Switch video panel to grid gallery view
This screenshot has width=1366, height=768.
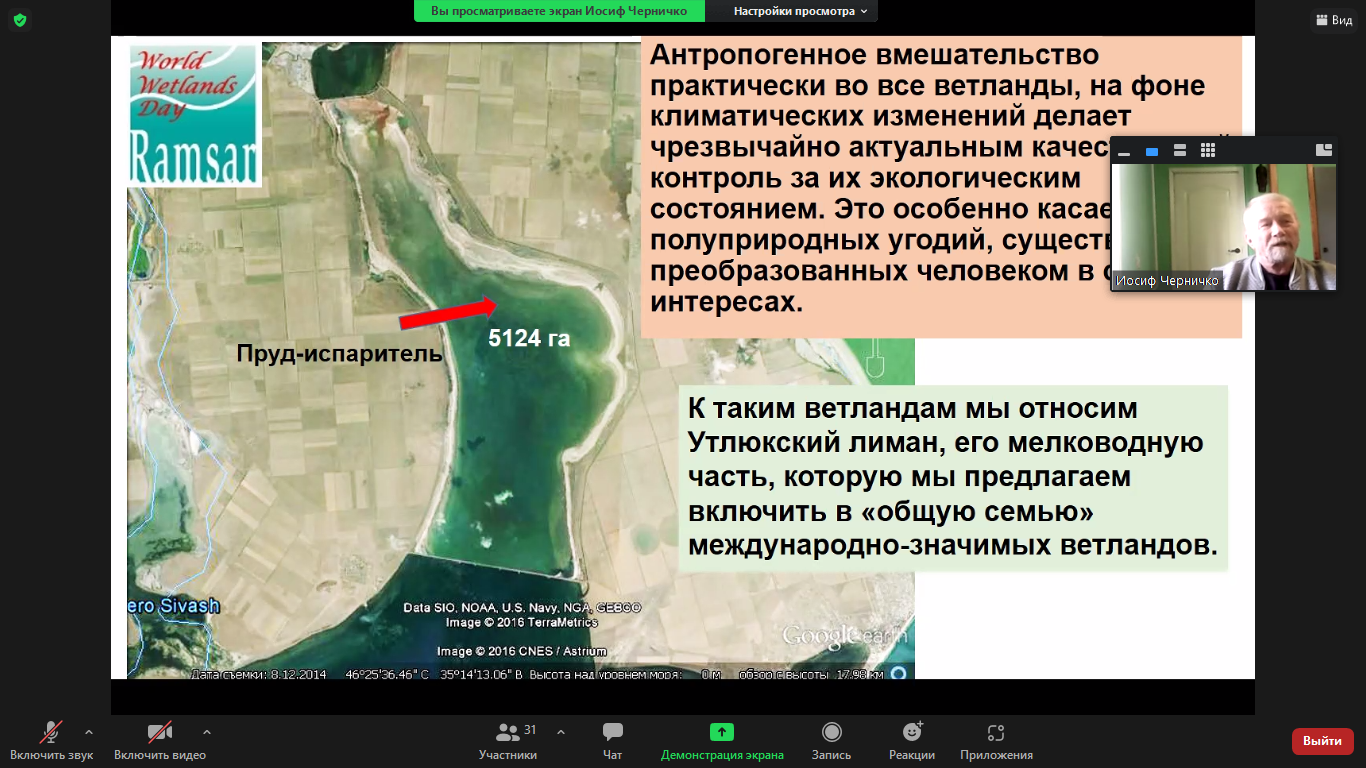point(1207,151)
